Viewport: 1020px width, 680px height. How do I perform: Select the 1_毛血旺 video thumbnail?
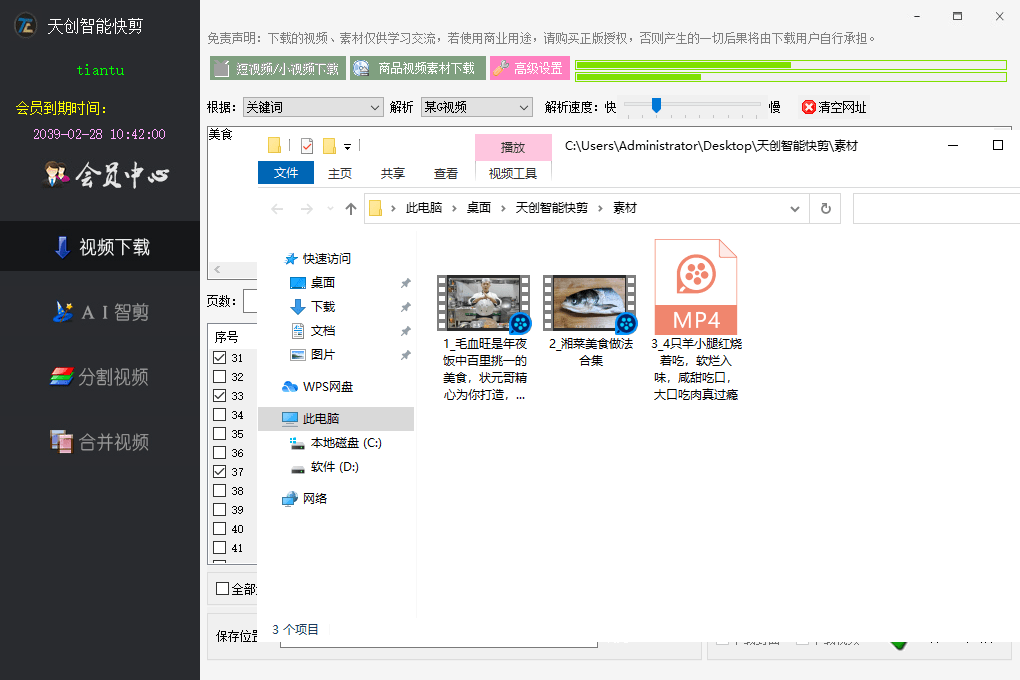pyautogui.click(x=483, y=303)
